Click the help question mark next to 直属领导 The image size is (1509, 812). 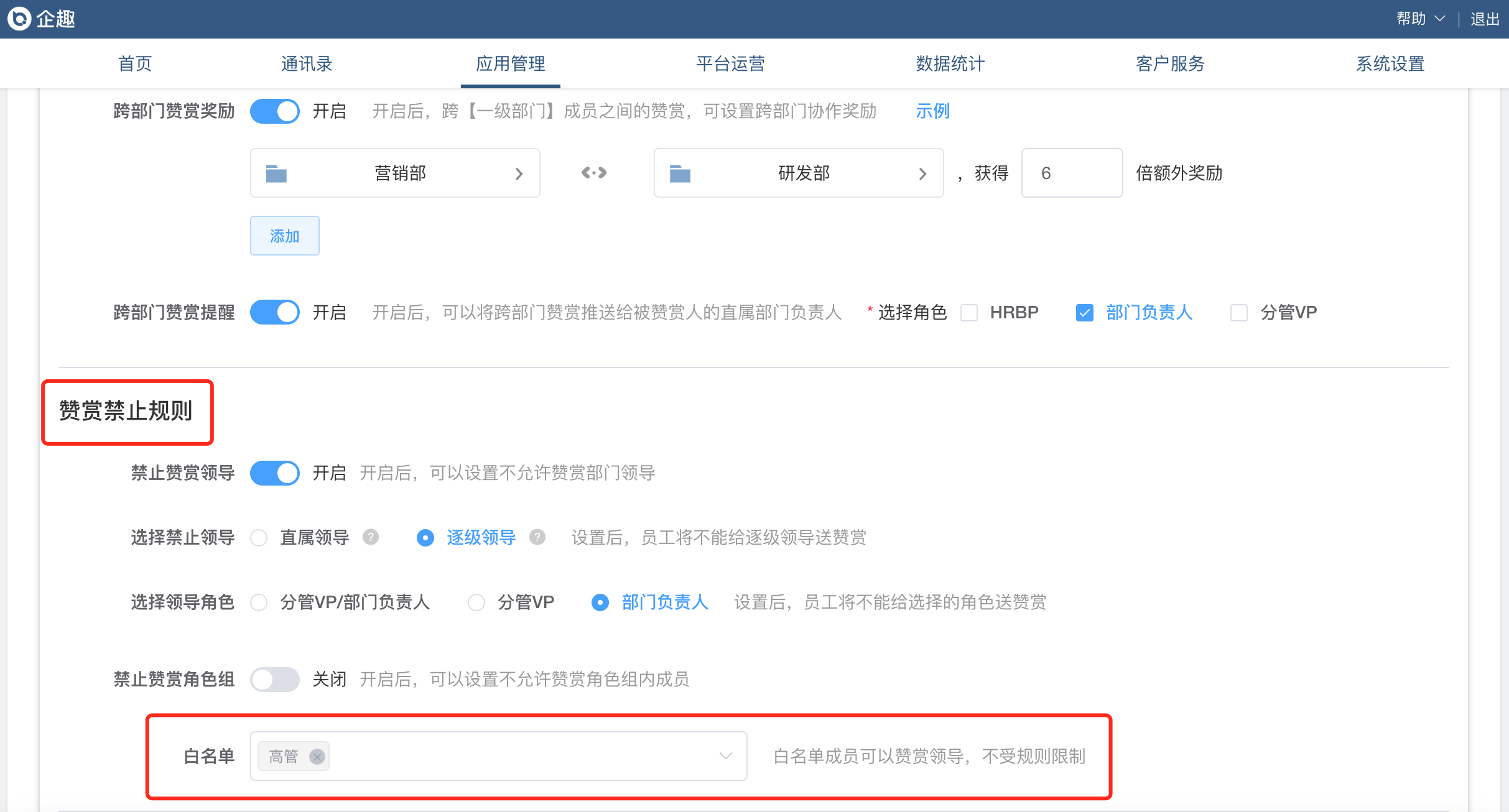tap(371, 537)
